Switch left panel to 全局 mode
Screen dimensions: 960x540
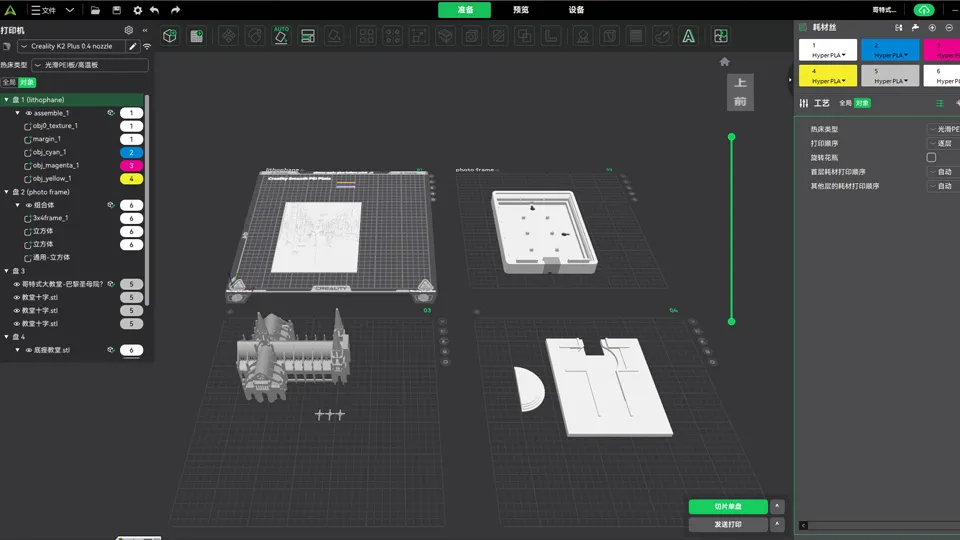tap(9, 82)
